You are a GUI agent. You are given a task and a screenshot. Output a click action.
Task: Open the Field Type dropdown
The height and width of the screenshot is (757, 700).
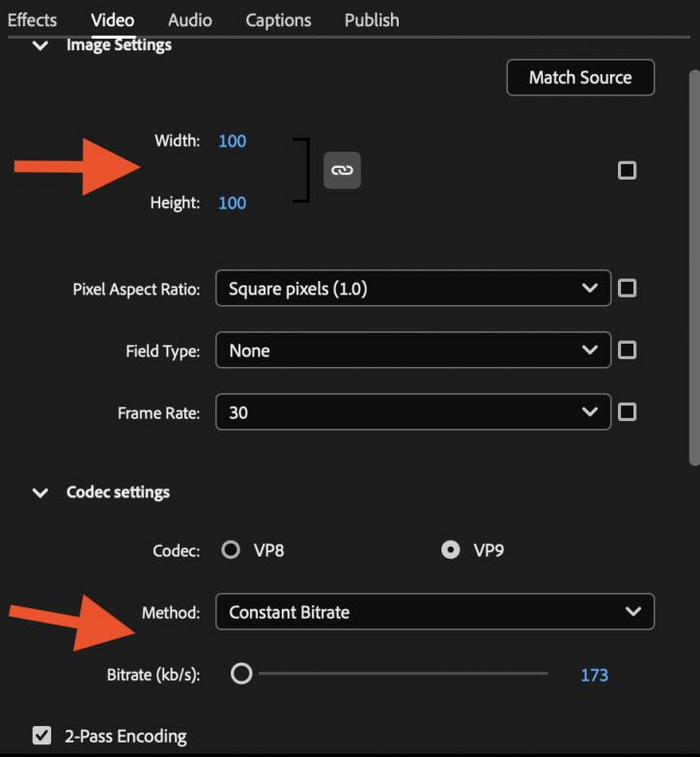[412, 351]
